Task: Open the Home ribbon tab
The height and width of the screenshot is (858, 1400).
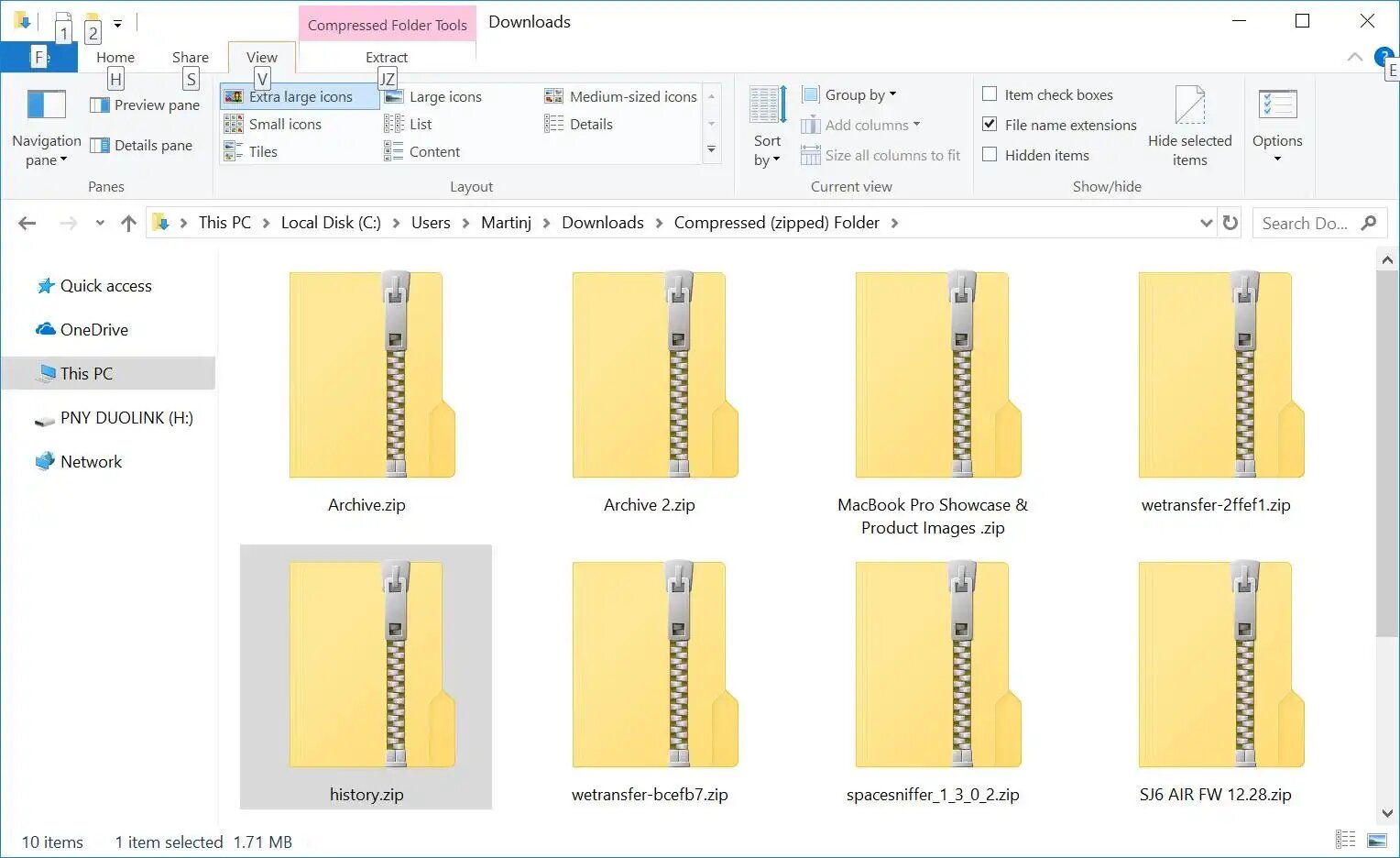Action: (115, 57)
